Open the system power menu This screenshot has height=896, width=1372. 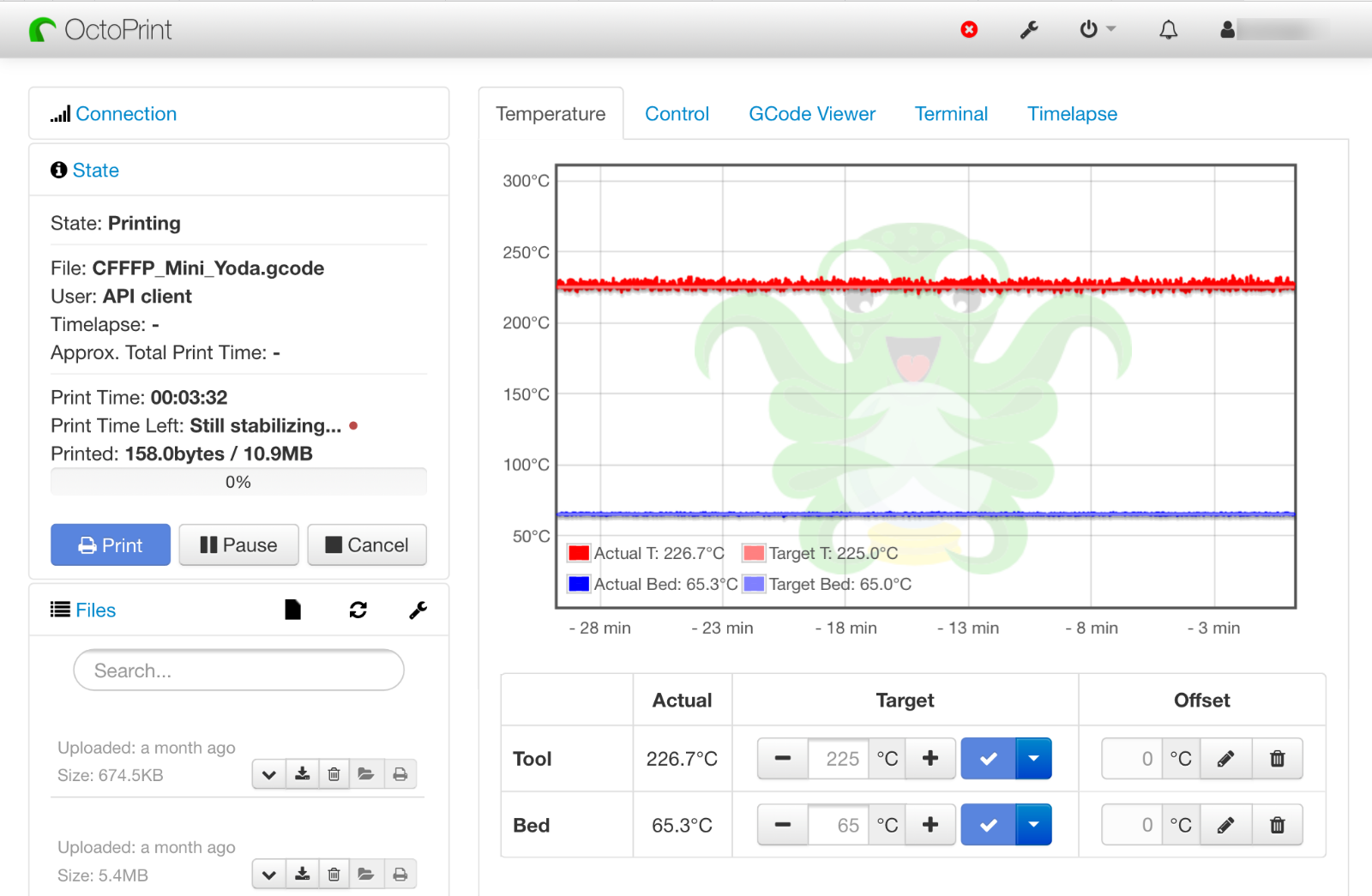click(1097, 30)
